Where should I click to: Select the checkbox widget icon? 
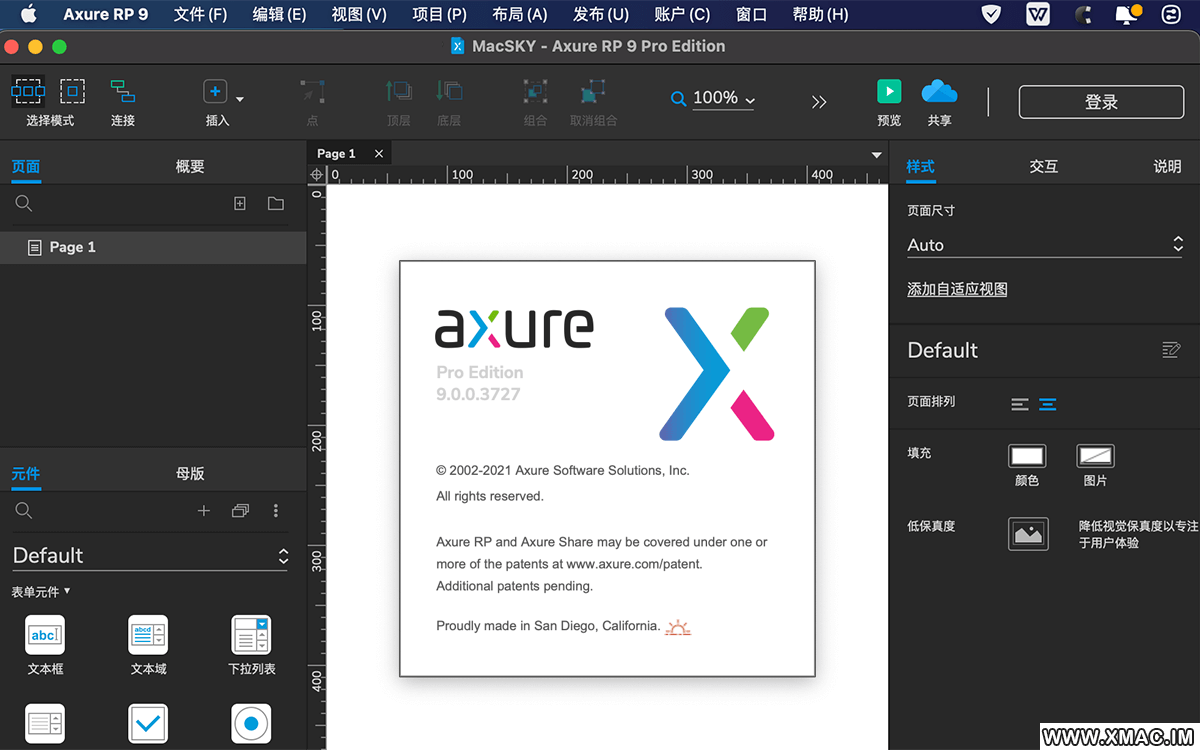[x=148, y=724]
